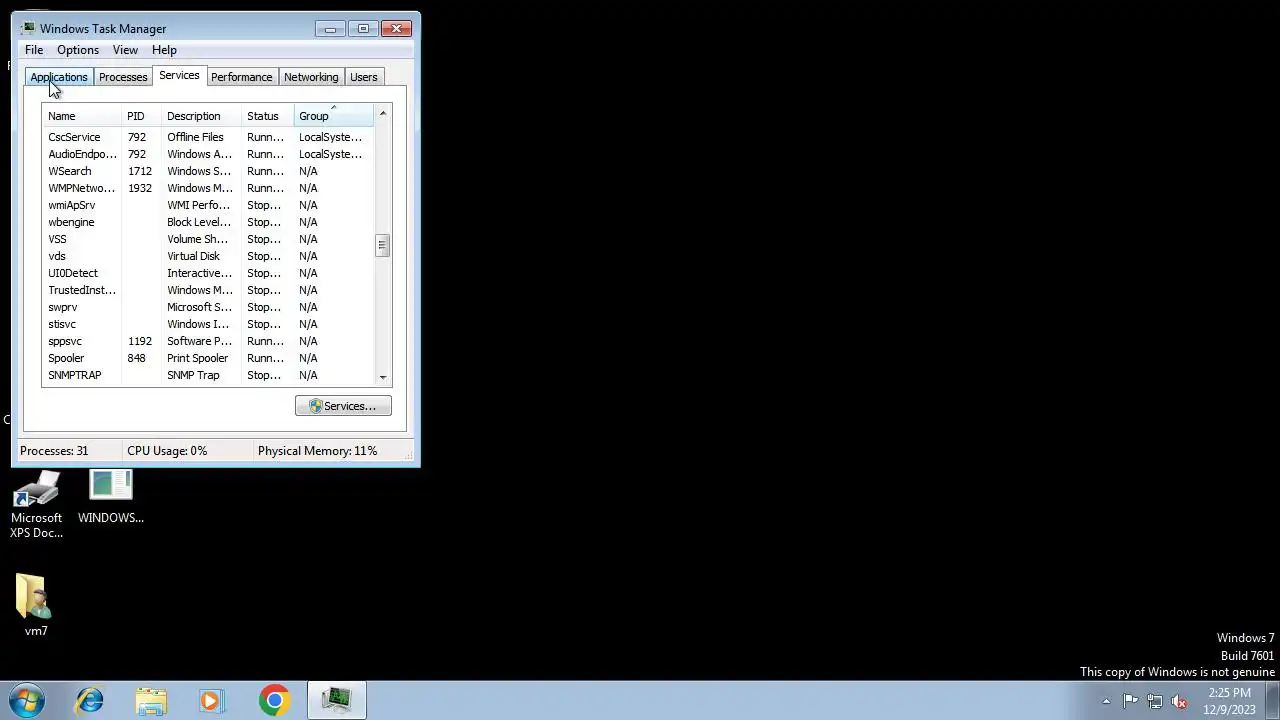Click the muted volume tray icon
The image size is (1280, 720).
(1179, 701)
